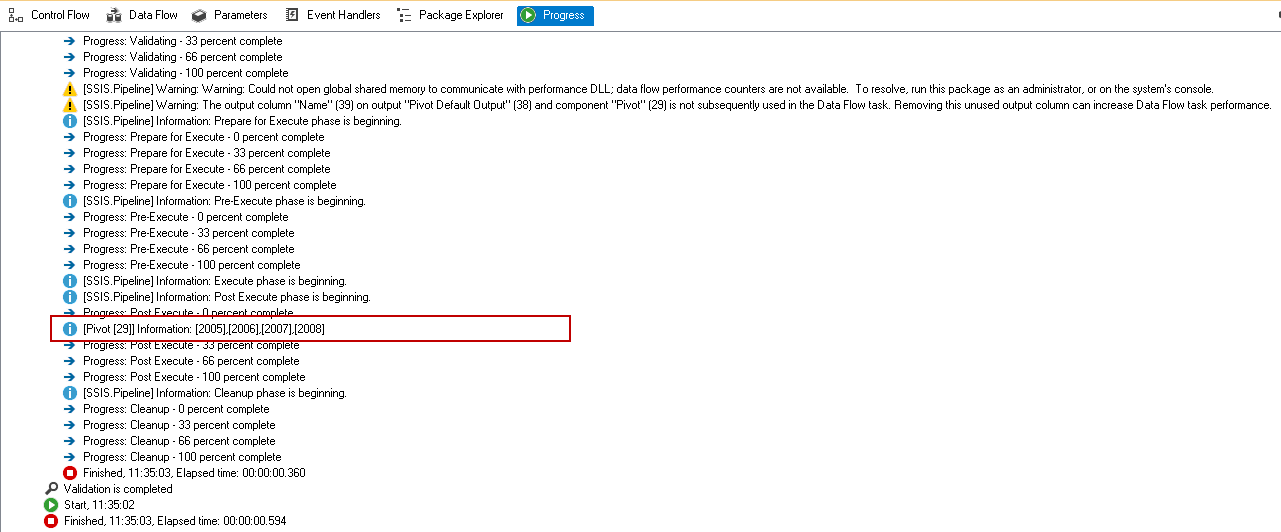Select the Pivot unused output column warning
This screenshot has height=532, width=1281.
(677, 105)
